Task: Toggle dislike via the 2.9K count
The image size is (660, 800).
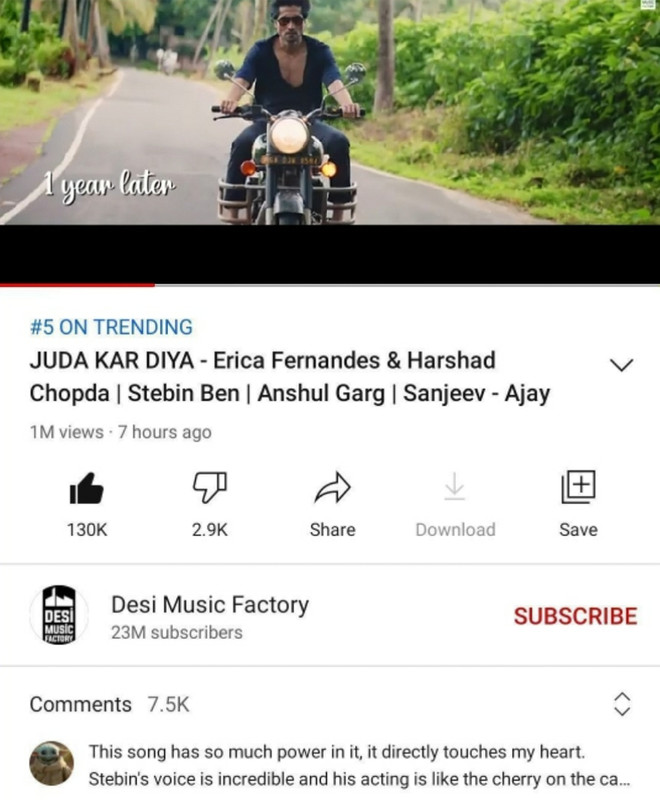Action: tap(210, 530)
